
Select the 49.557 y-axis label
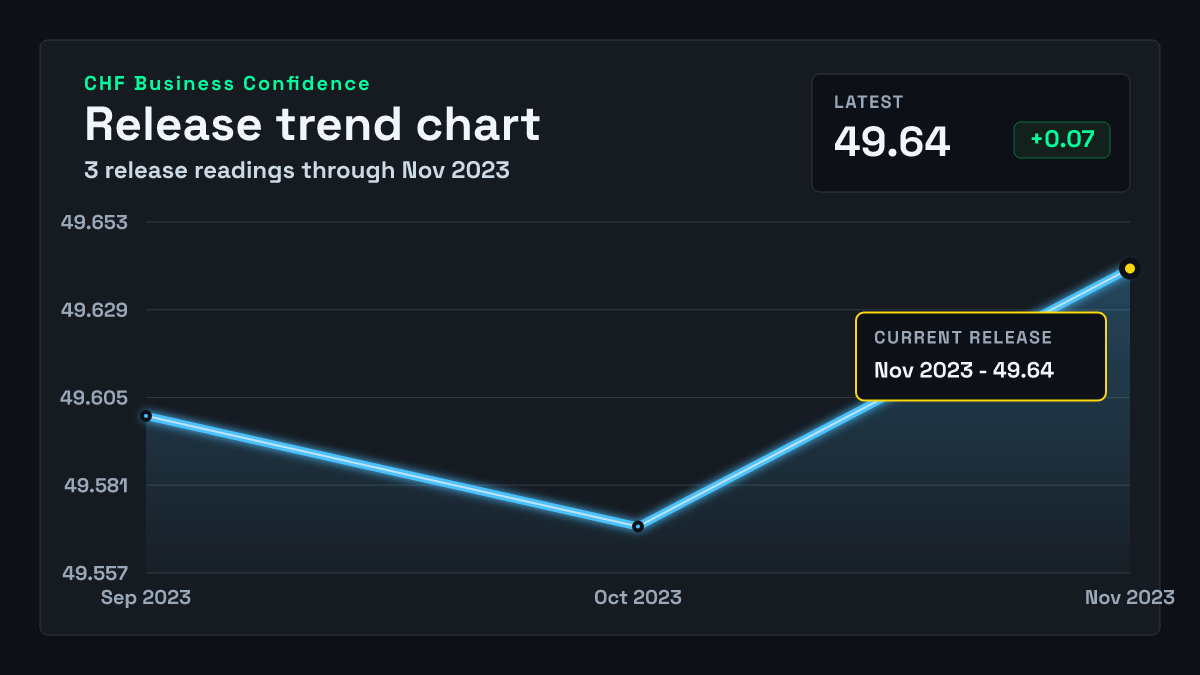click(95, 574)
